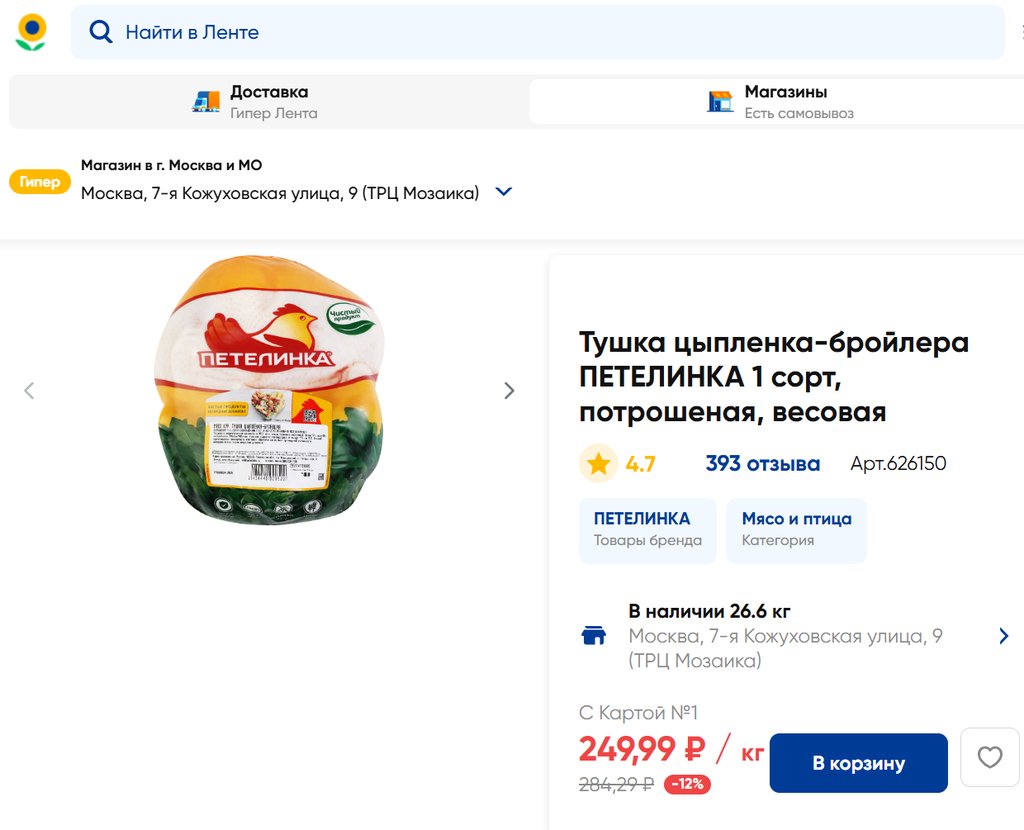Screen dimensions: 1024x830
Task: Open Мясо и птица category
Action: tap(796, 530)
